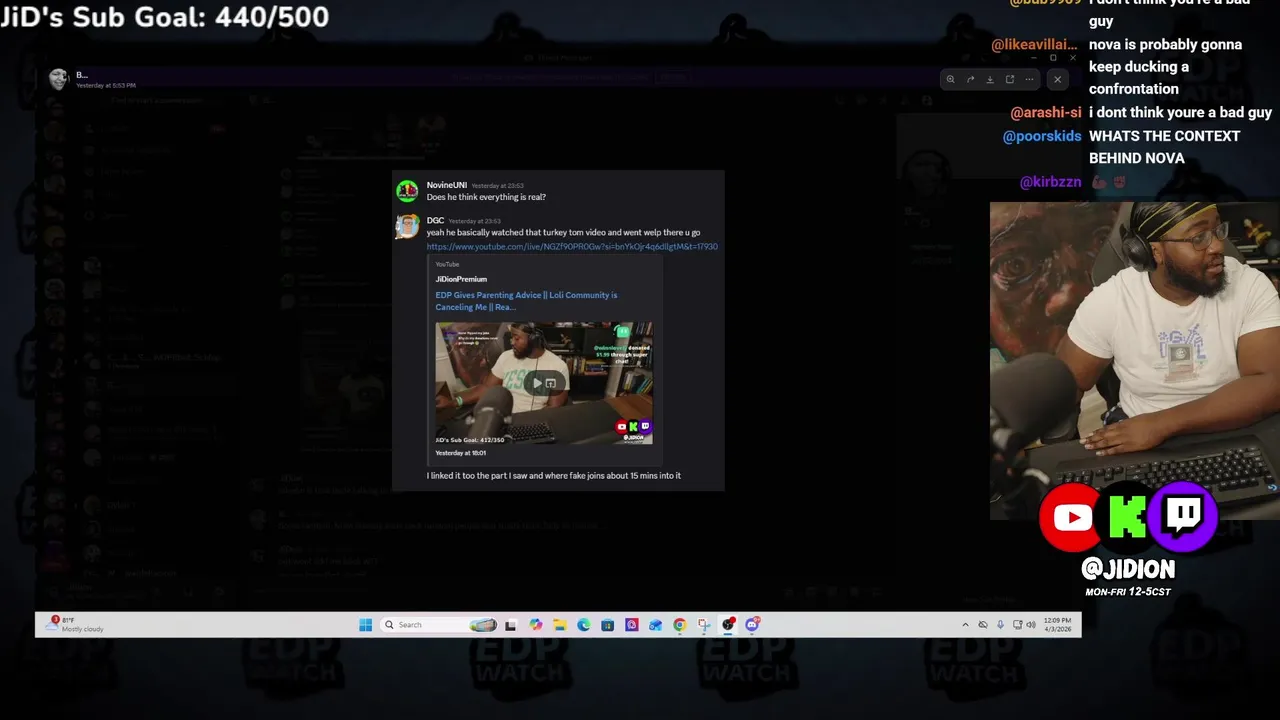Open the Windows Start menu
Image resolution: width=1280 pixels, height=720 pixels.
click(366, 625)
